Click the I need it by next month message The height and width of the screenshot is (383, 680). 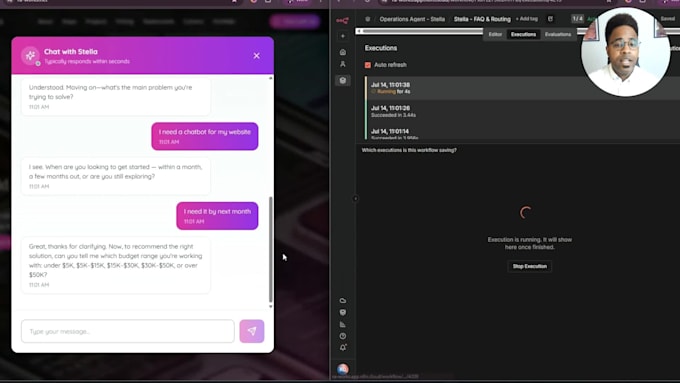coord(217,216)
